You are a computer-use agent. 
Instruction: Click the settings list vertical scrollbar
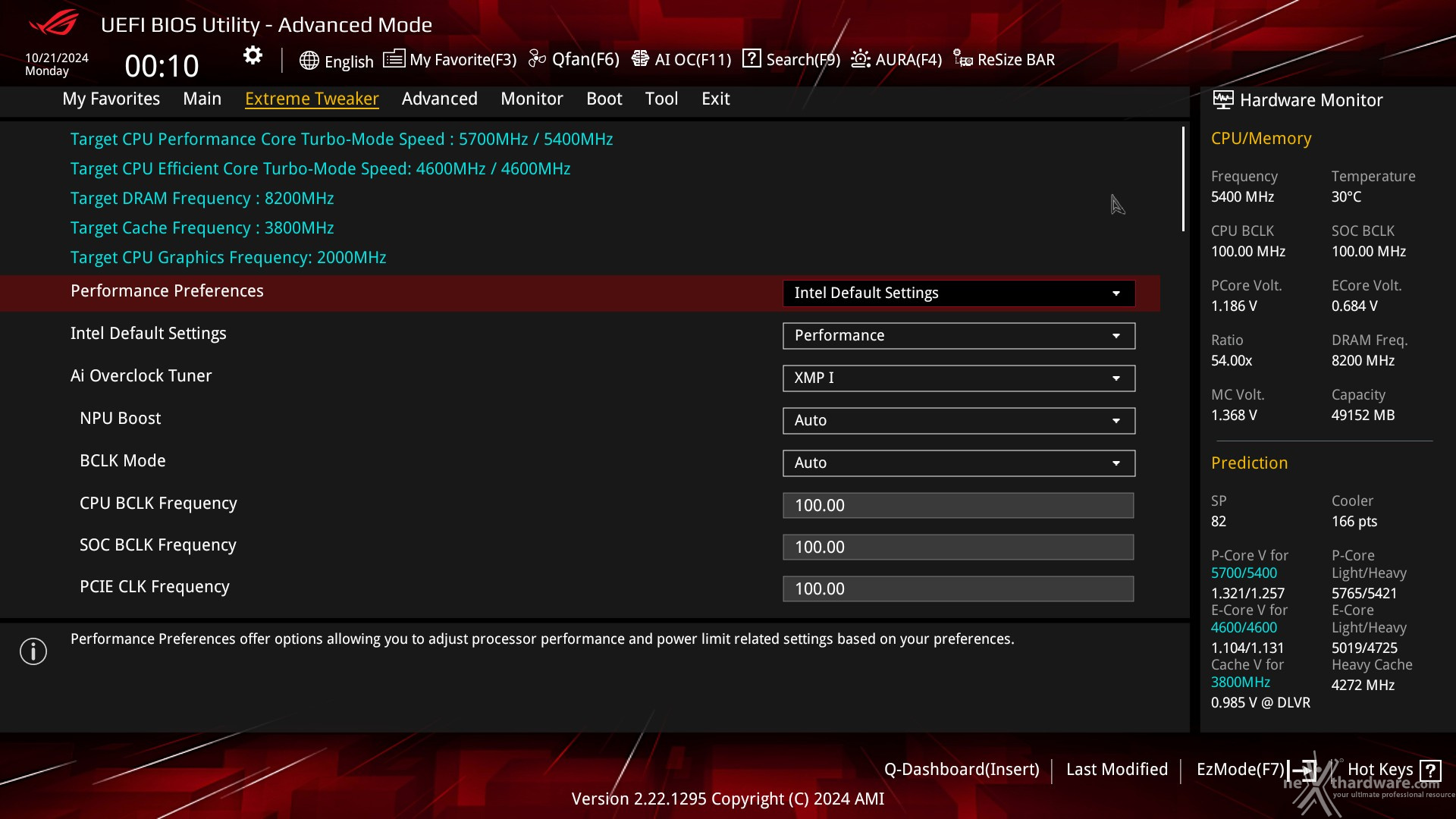[1183, 179]
